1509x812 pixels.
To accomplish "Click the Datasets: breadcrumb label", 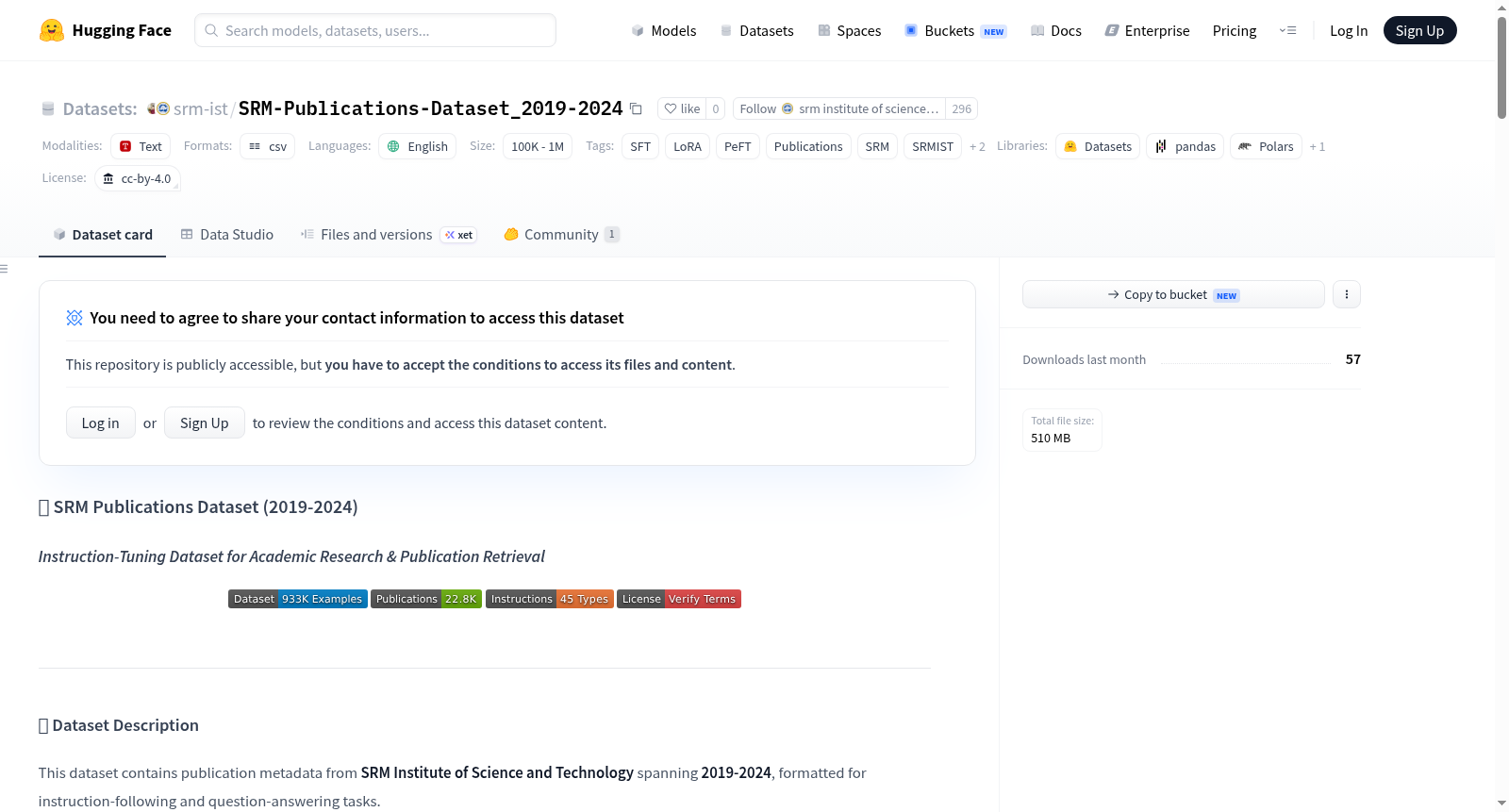I will pyautogui.click(x=100, y=108).
